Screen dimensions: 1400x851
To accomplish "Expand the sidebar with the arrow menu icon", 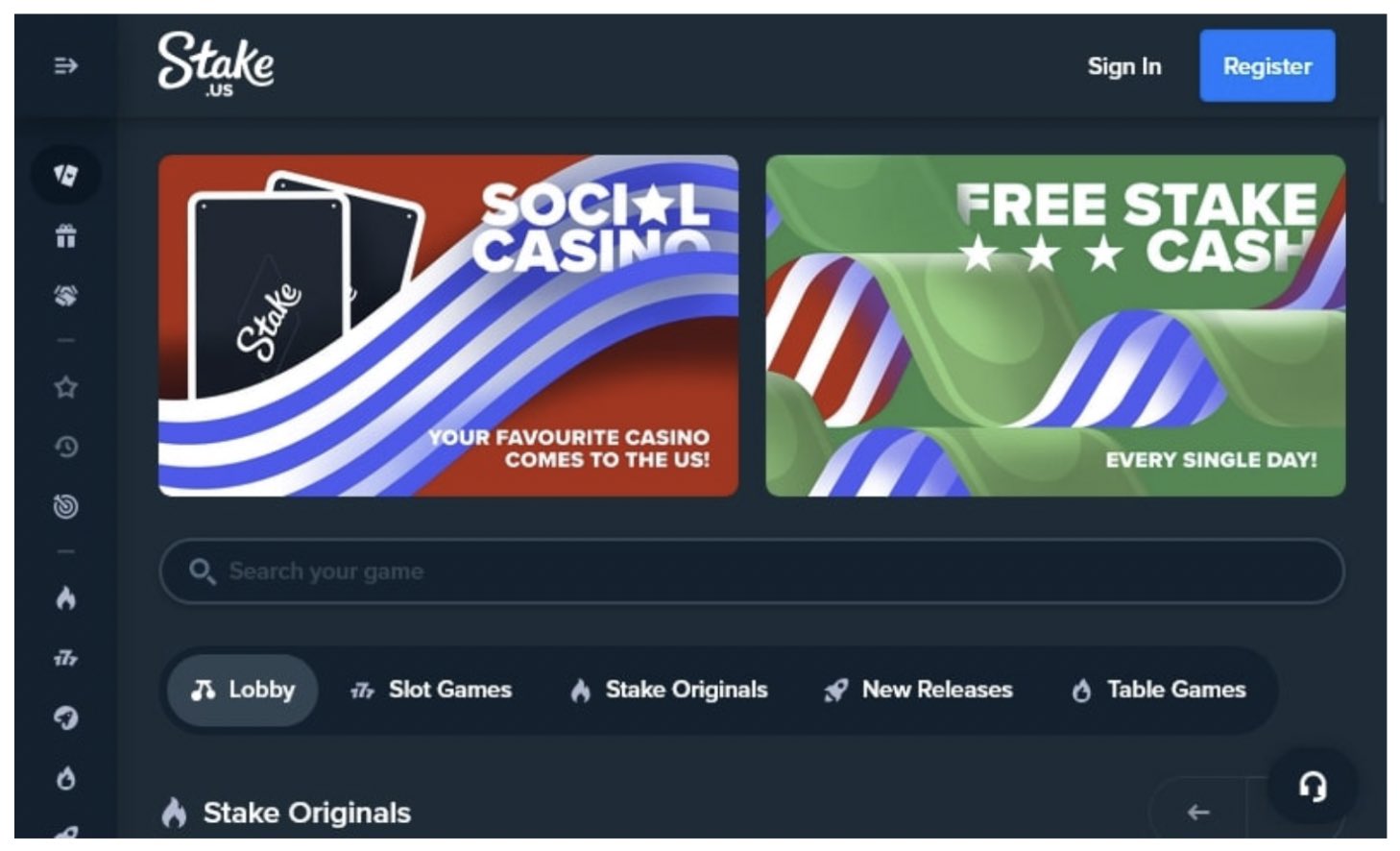I will click(65, 65).
